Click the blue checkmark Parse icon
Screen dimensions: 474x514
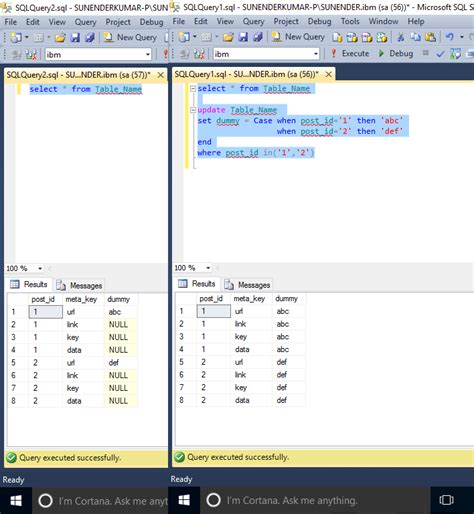point(440,54)
